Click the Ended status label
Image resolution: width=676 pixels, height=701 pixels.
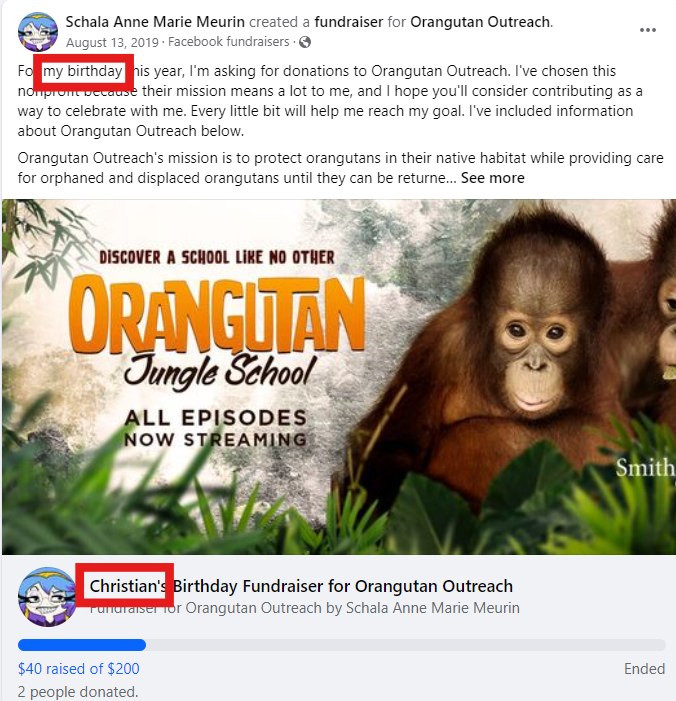pos(644,669)
